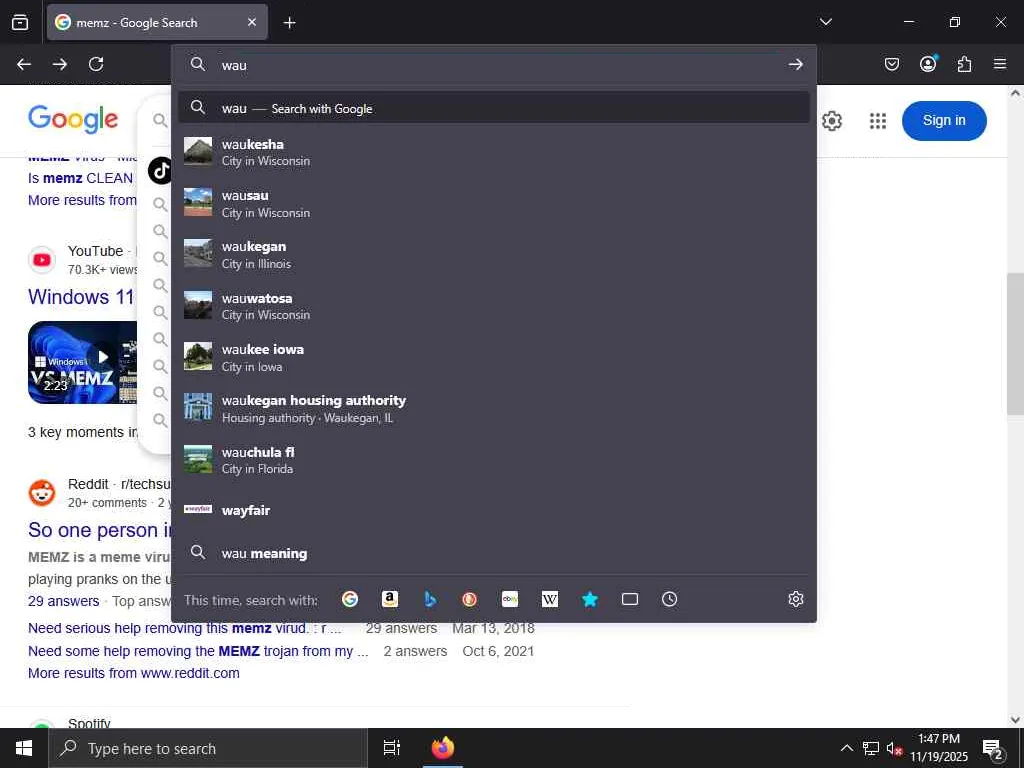Click the taskbar 'Type here to search' box
Screen dimensions: 1024x768
pyautogui.click(x=208, y=748)
